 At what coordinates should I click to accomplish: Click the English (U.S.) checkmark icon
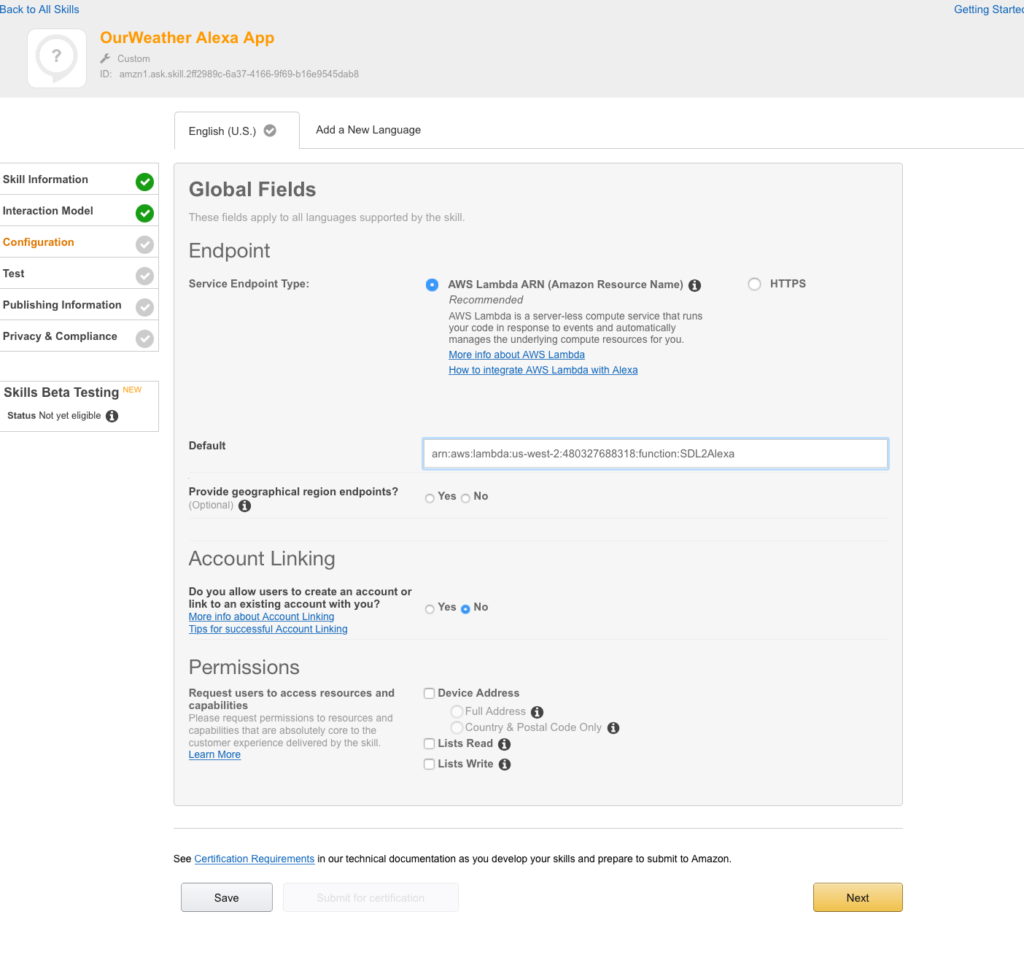(x=270, y=131)
